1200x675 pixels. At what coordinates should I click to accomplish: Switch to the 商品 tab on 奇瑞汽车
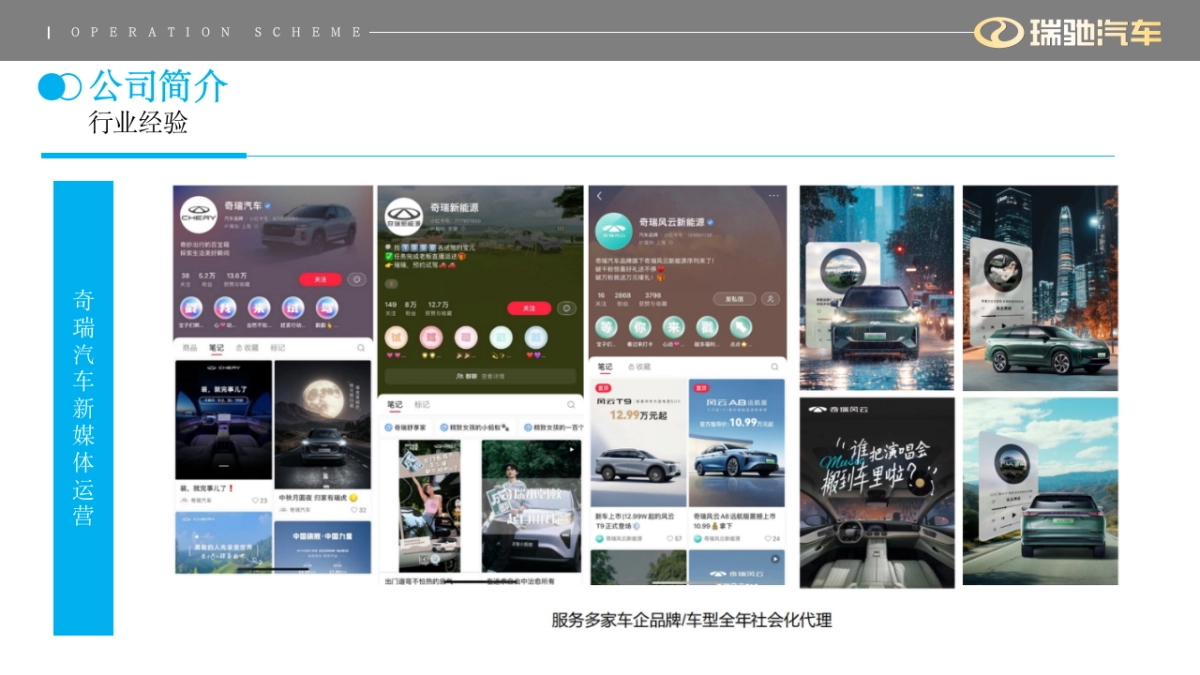point(188,346)
